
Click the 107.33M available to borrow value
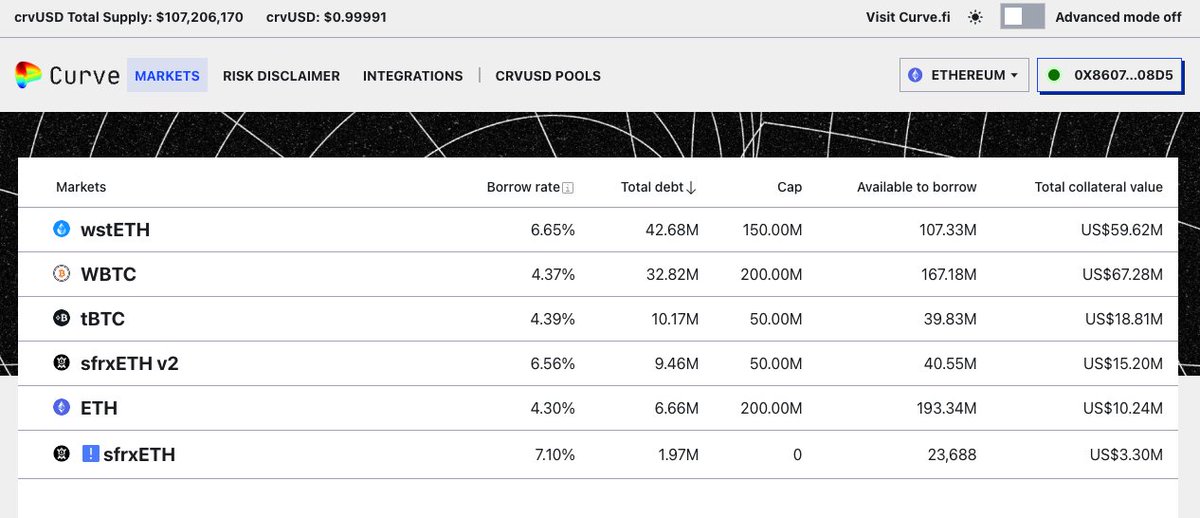pyautogui.click(x=947, y=230)
